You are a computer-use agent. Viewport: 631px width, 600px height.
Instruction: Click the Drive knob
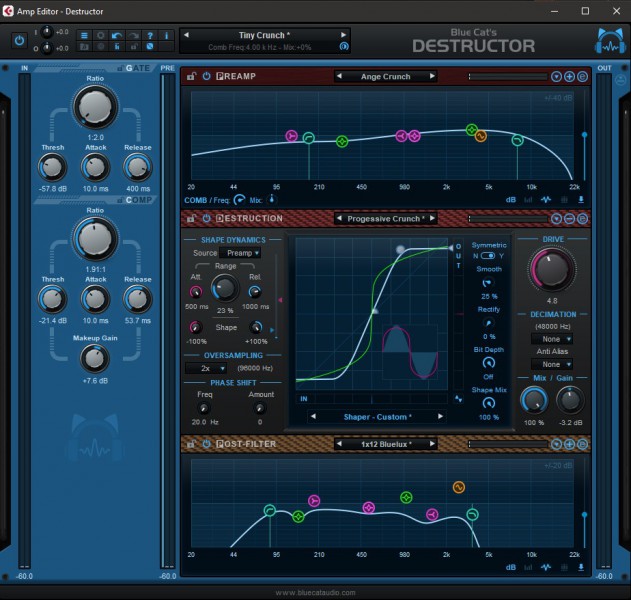pos(552,270)
